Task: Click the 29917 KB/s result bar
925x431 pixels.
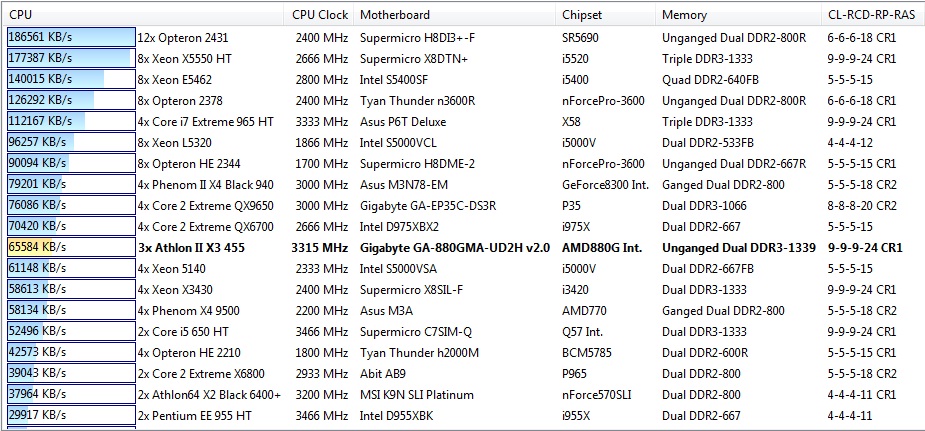Action: 70,415
